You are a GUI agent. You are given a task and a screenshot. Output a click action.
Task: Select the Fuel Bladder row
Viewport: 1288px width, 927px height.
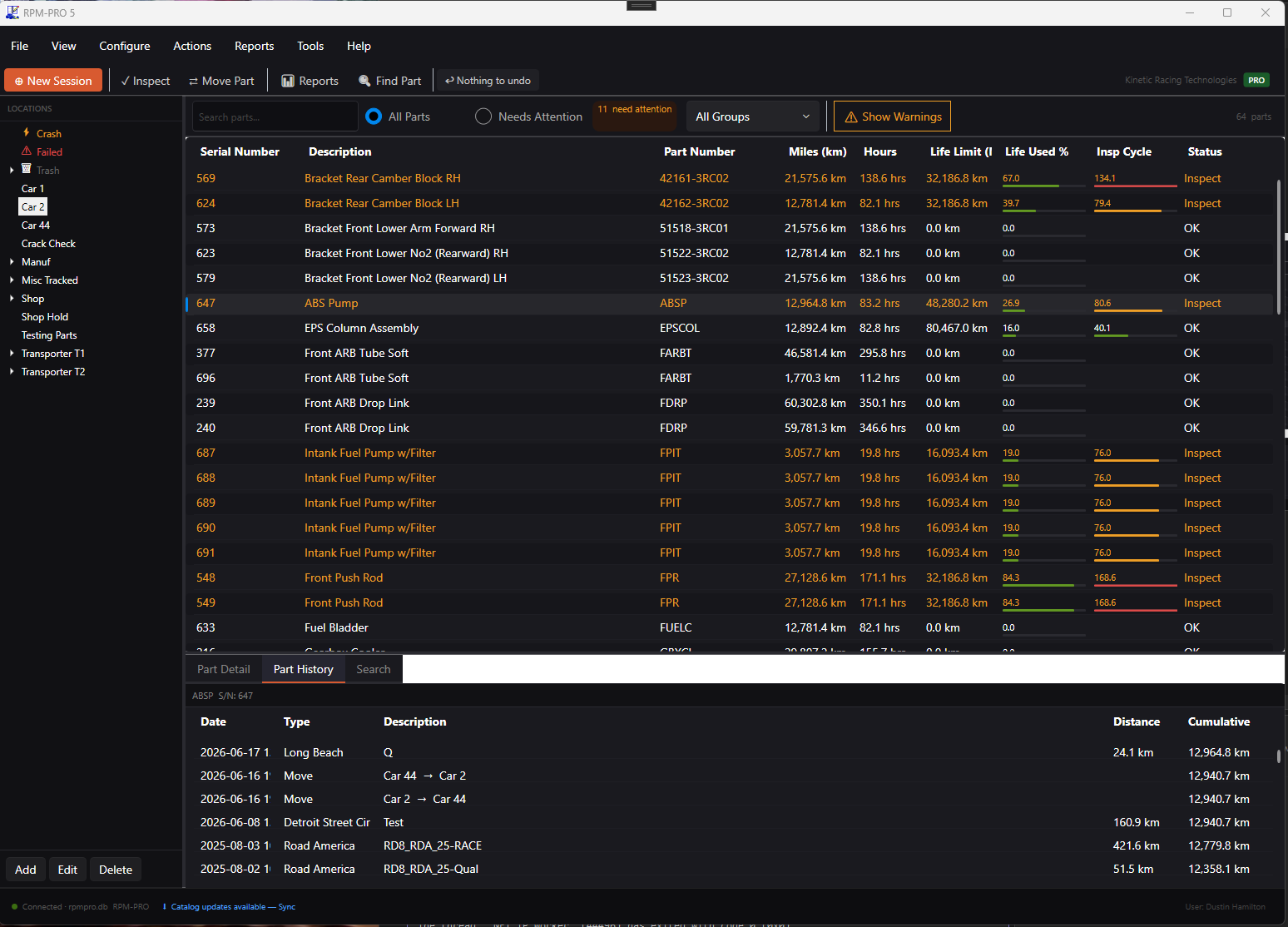[730, 627]
